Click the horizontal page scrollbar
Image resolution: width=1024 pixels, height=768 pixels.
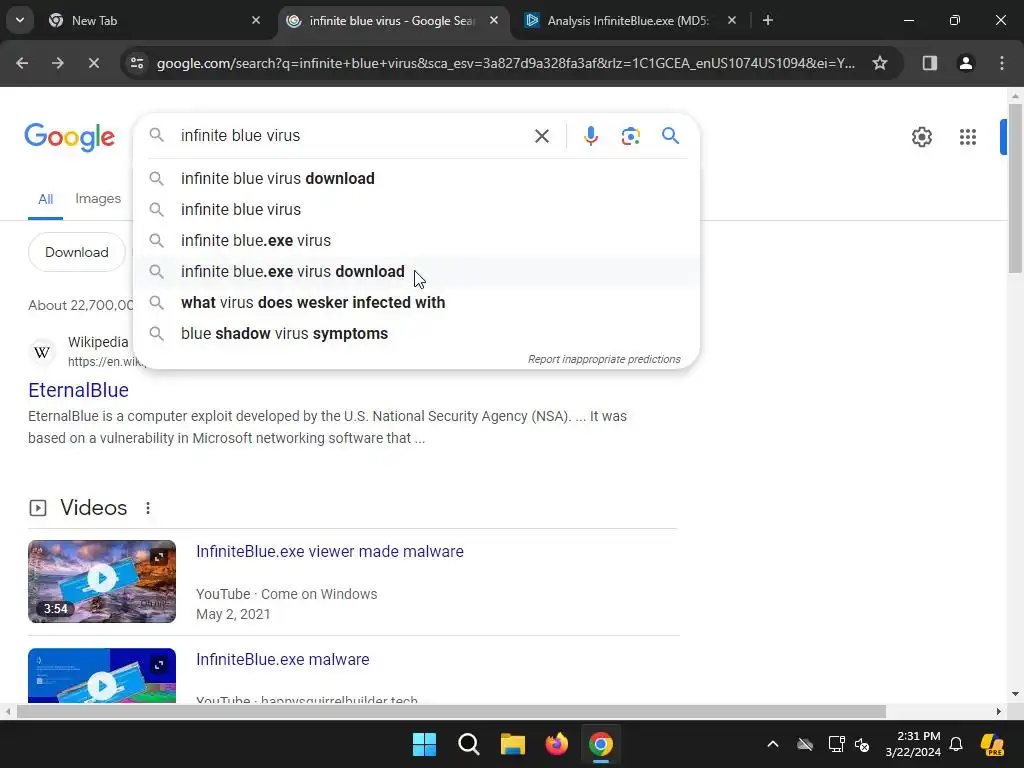point(451,712)
